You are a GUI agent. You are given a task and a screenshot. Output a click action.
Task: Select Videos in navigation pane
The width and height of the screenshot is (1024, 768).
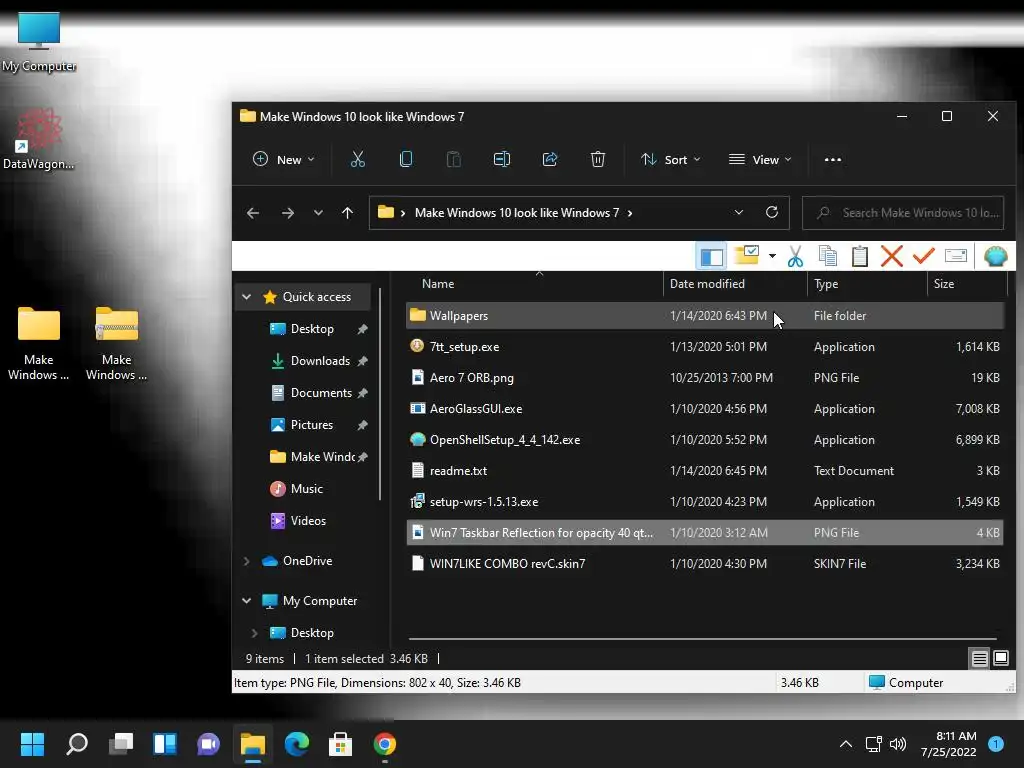(308, 521)
